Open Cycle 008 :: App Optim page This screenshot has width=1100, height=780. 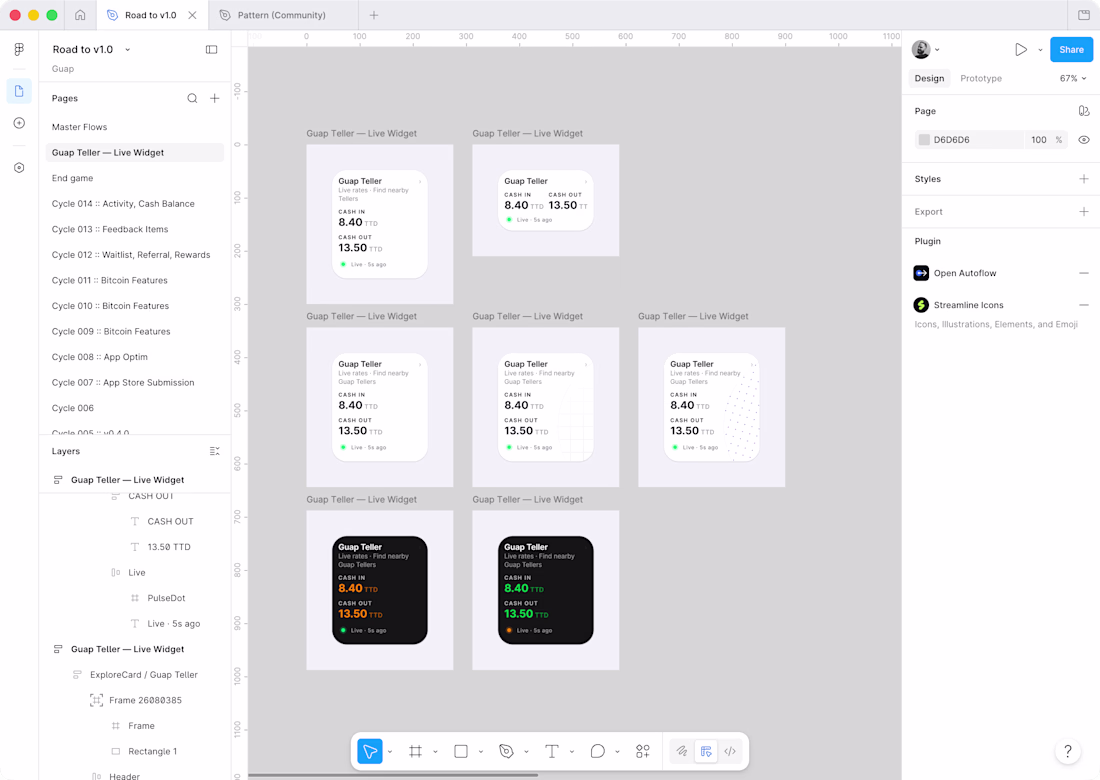tap(100, 357)
